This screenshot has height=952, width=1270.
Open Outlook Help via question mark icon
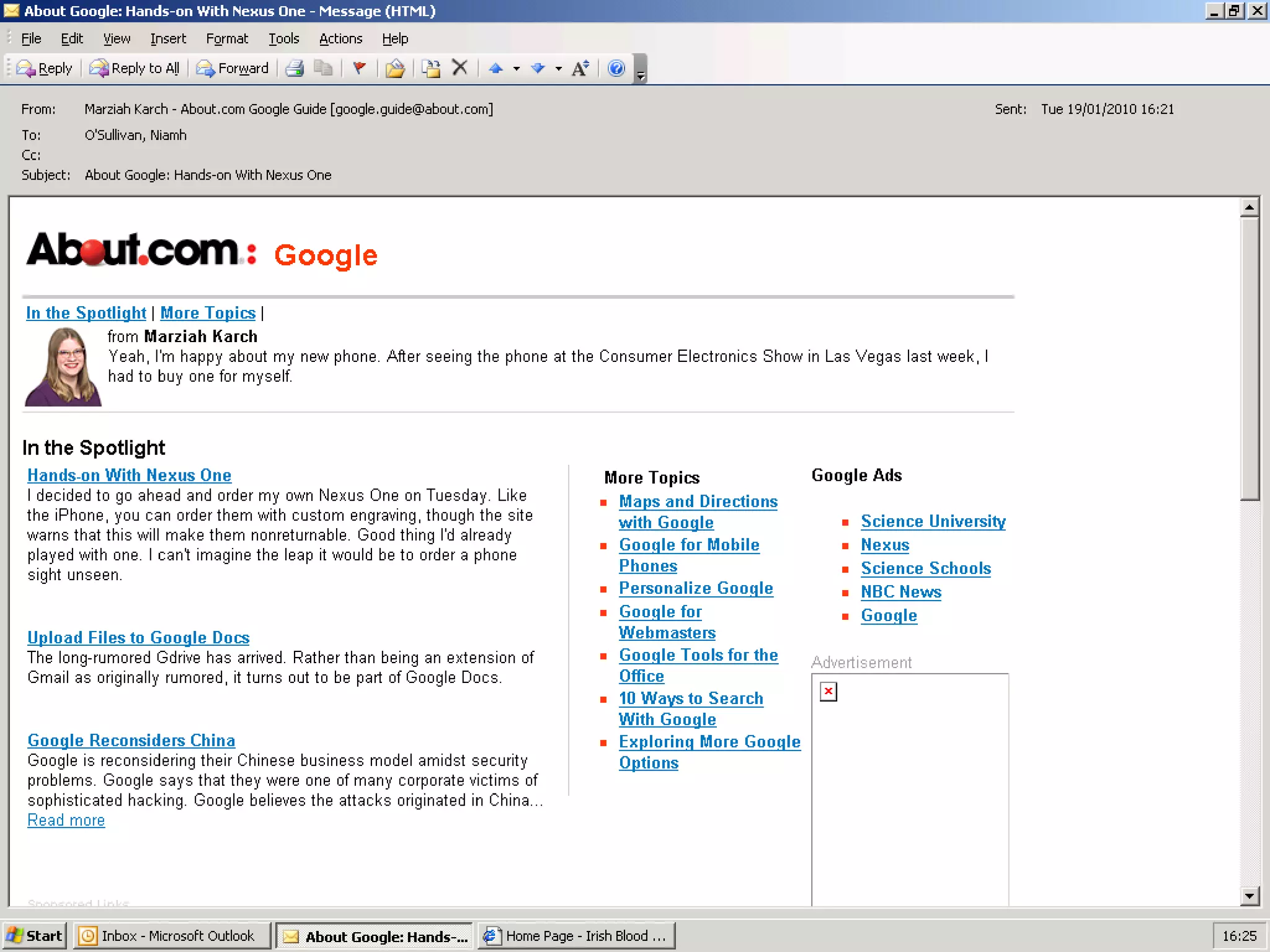(x=616, y=68)
